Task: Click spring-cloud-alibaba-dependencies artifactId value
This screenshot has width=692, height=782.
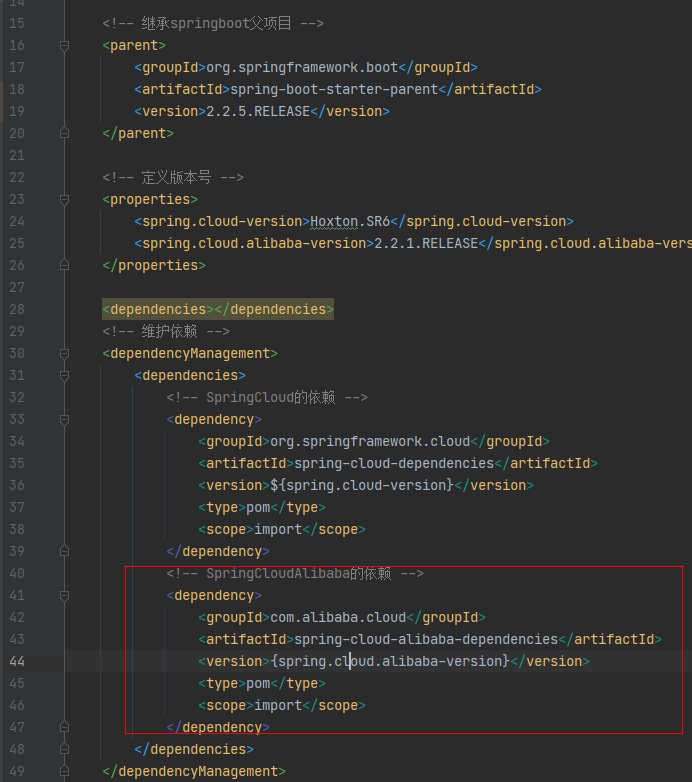Action: pyautogui.click(x=426, y=639)
